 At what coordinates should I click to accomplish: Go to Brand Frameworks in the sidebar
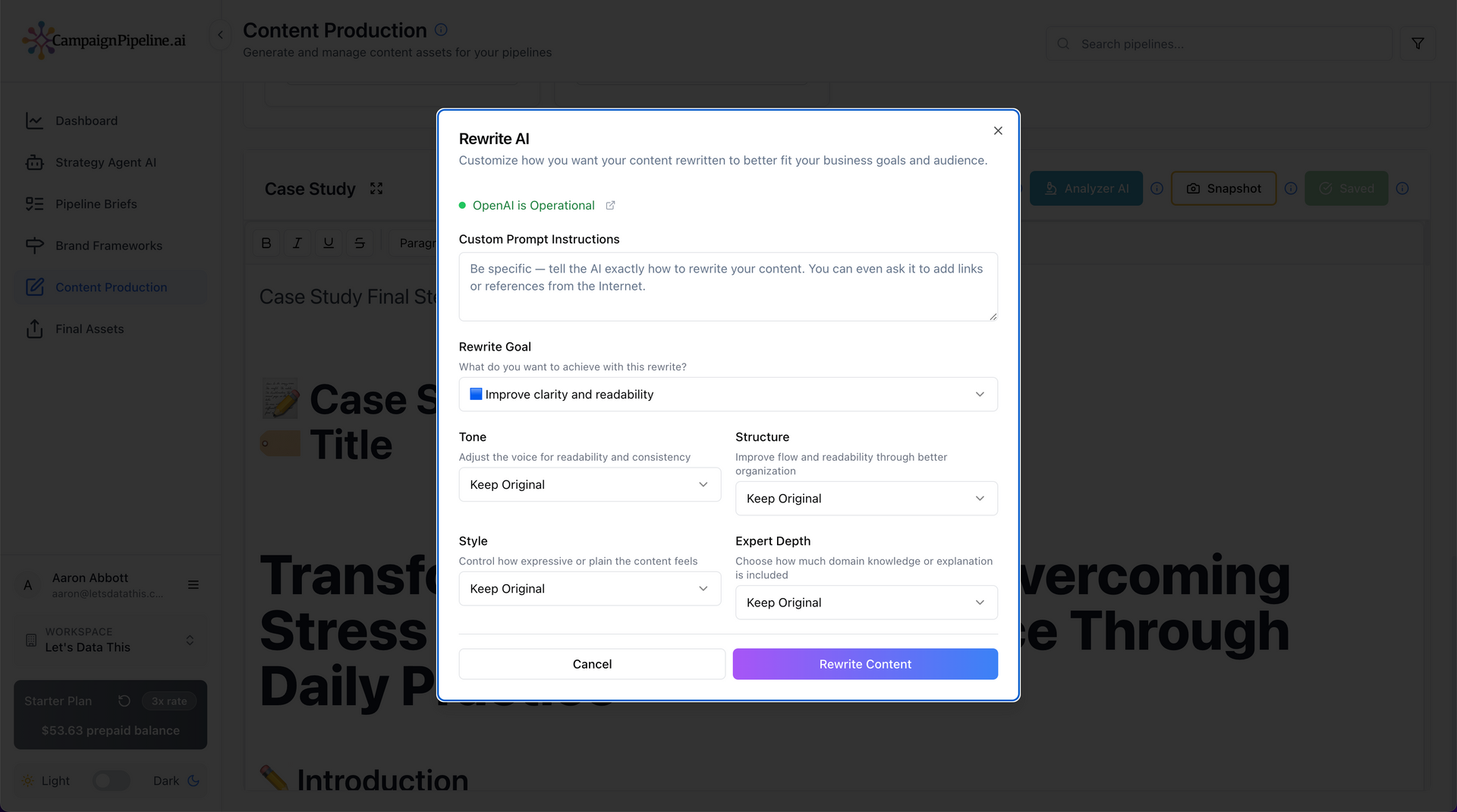(x=109, y=246)
